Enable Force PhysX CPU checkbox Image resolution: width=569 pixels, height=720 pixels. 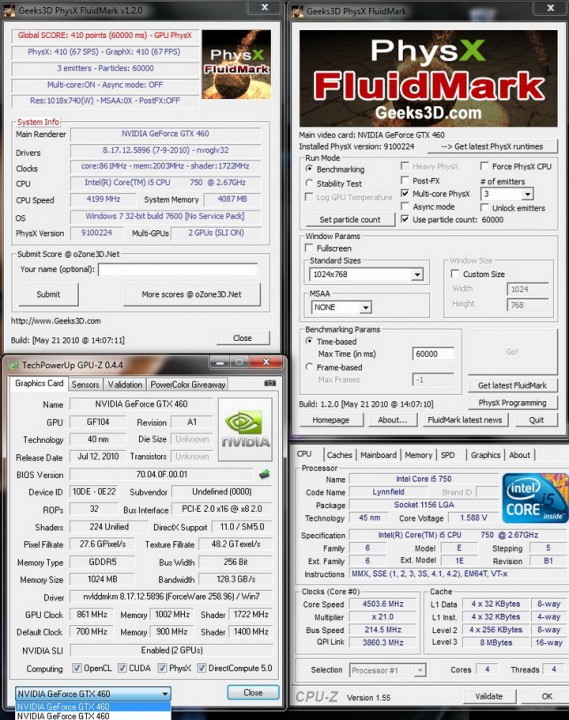pyautogui.click(x=484, y=166)
